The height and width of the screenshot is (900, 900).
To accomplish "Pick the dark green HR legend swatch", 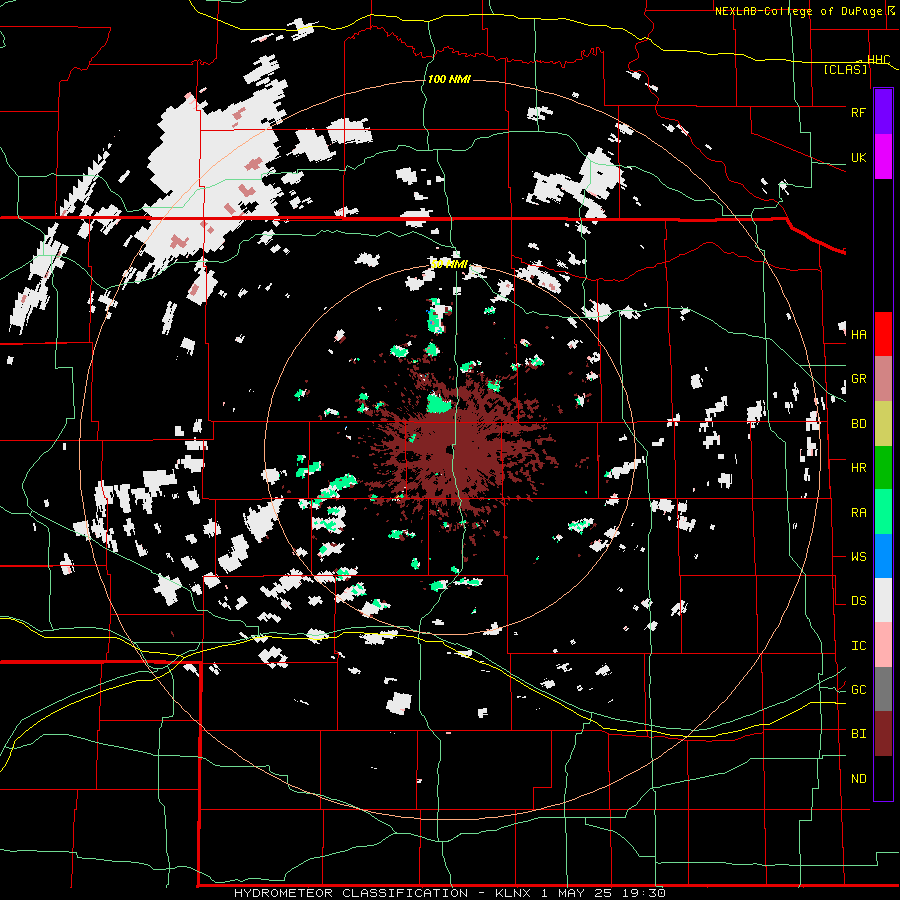I will (883, 467).
